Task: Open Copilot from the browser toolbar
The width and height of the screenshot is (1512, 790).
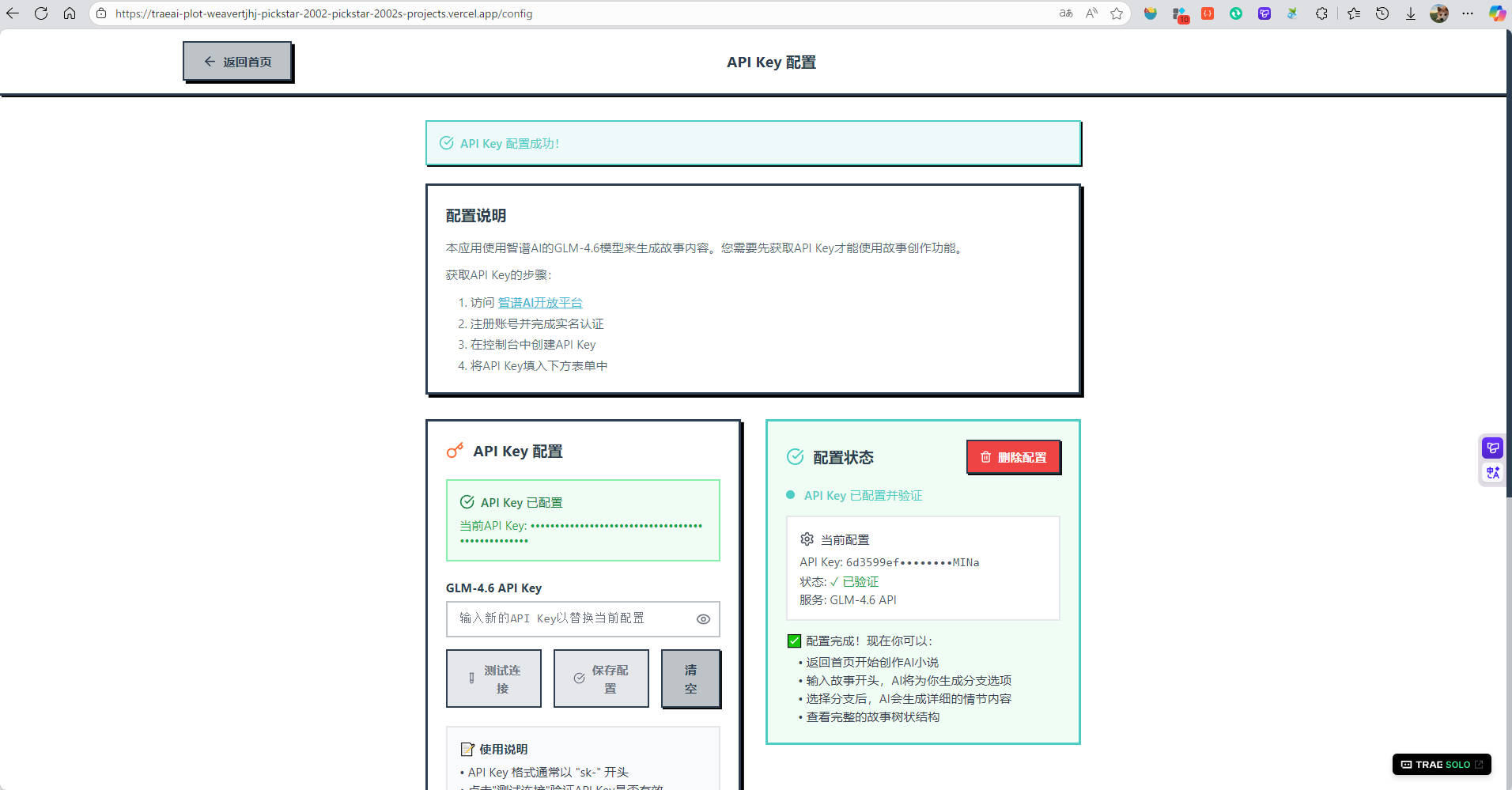Action: [1496, 13]
